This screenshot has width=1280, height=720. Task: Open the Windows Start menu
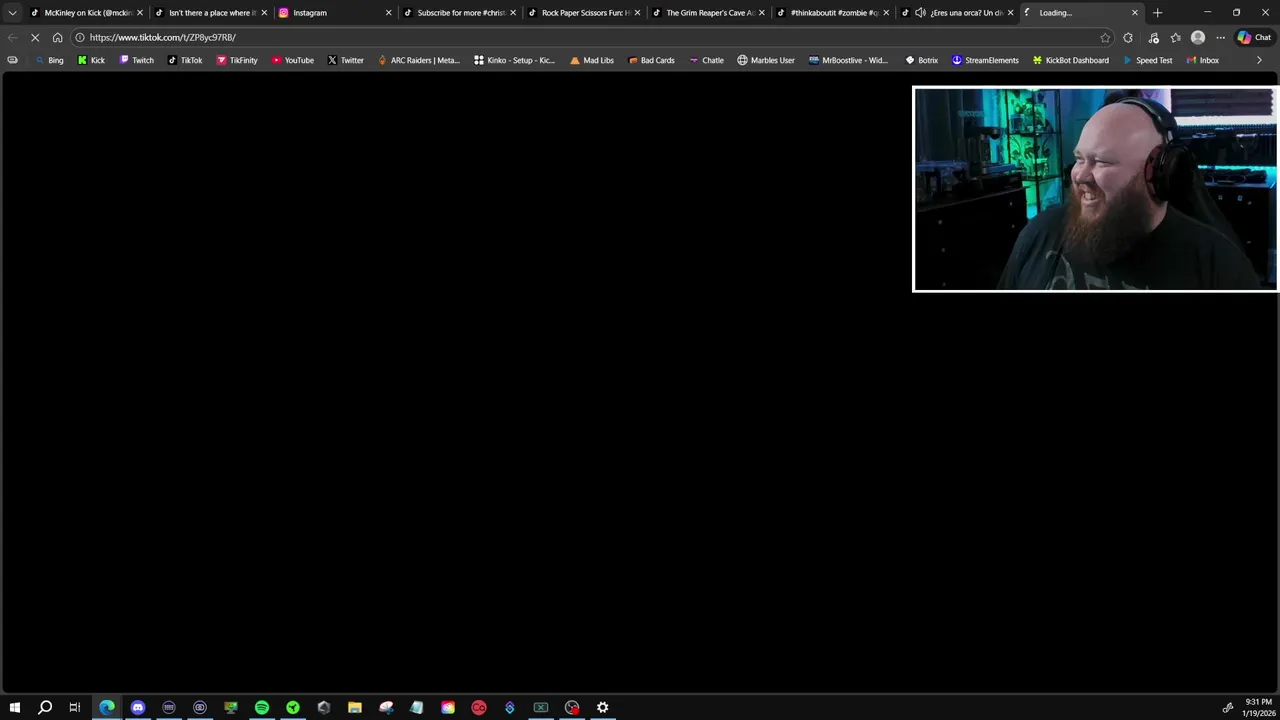pos(14,707)
